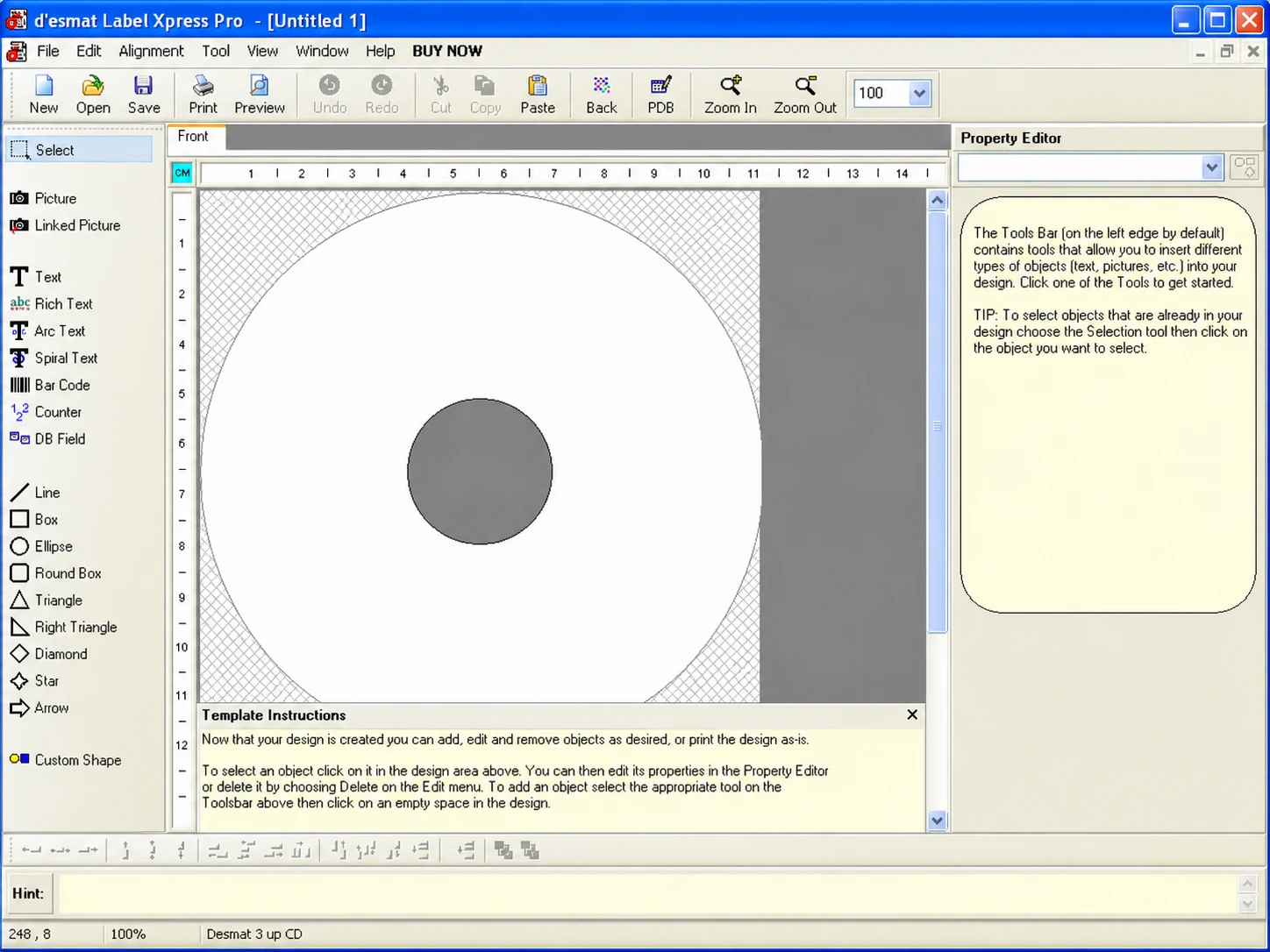Click the Back toolbar icon

coord(602,95)
